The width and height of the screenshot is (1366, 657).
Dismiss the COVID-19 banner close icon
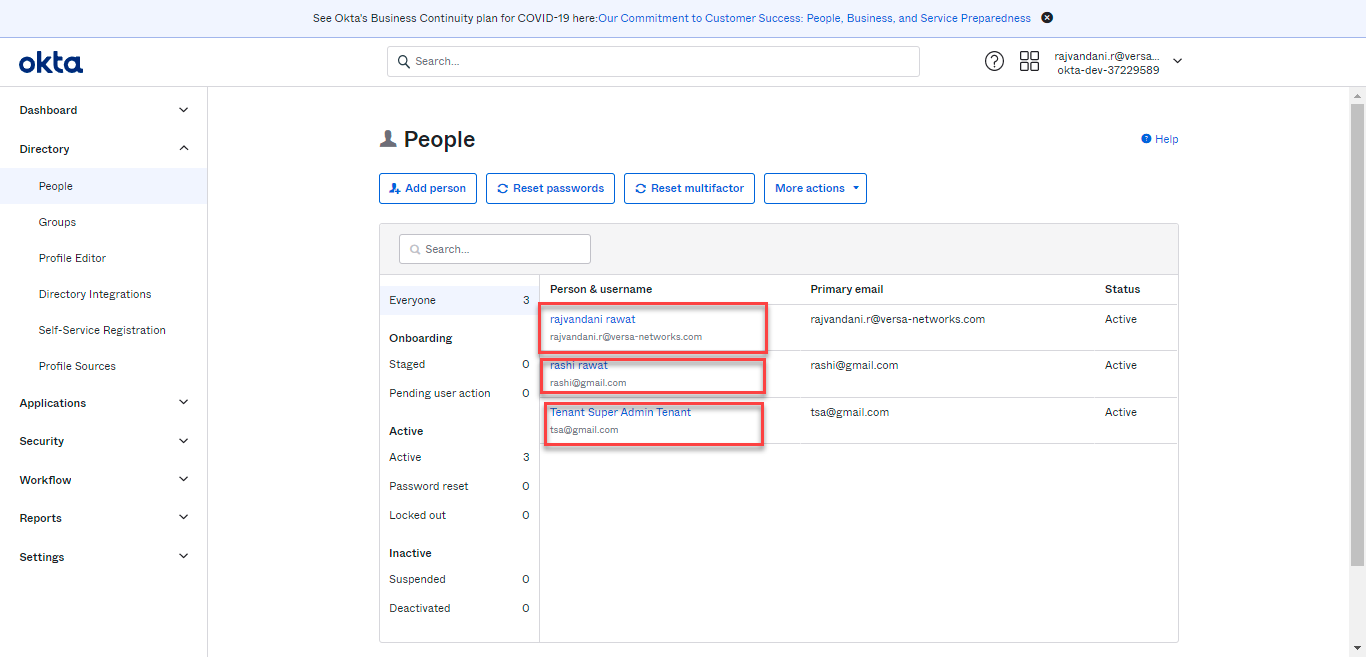pyautogui.click(x=1047, y=18)
